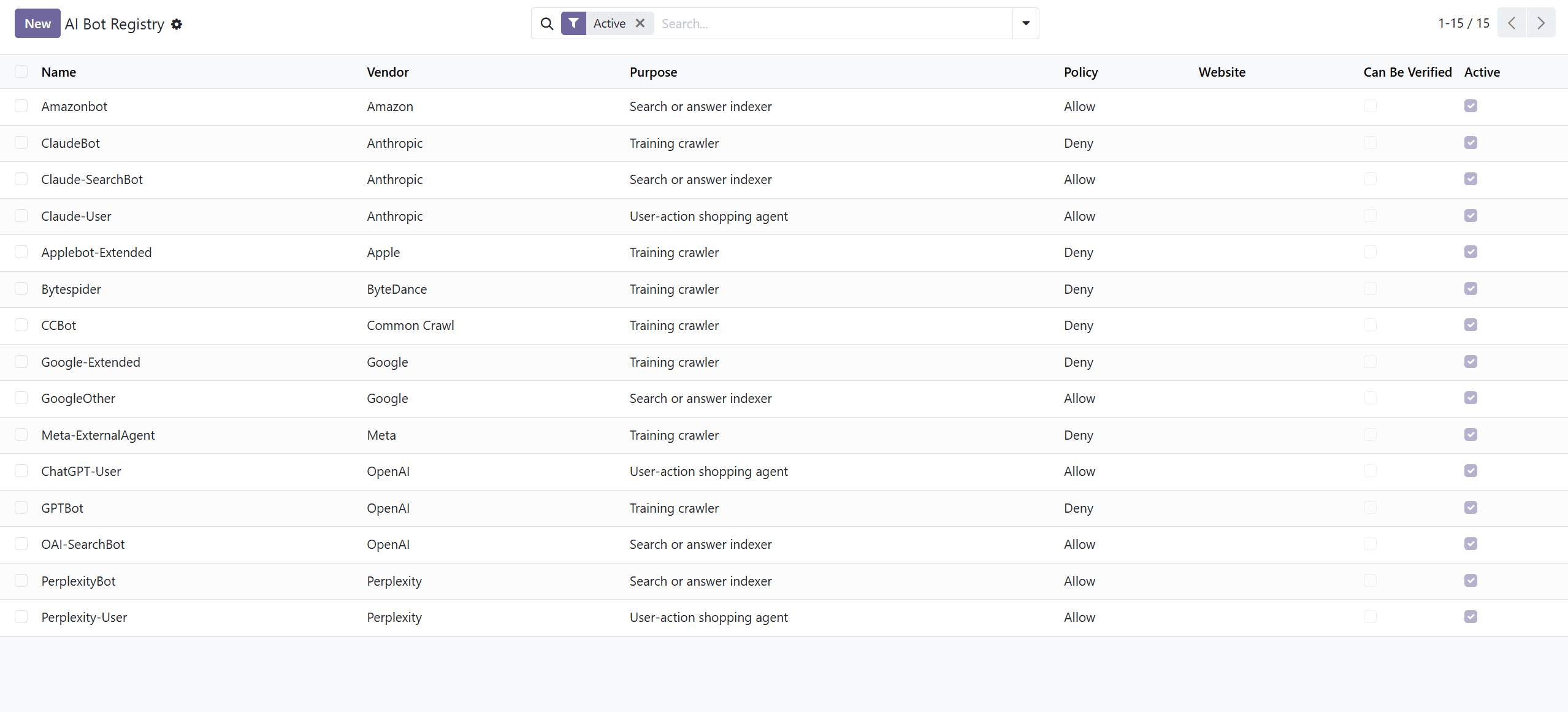Toggle Active checkbox for GPTBot
Image resolution: width=1568 pixels, height=712 pixels.
pos(1470,508)
